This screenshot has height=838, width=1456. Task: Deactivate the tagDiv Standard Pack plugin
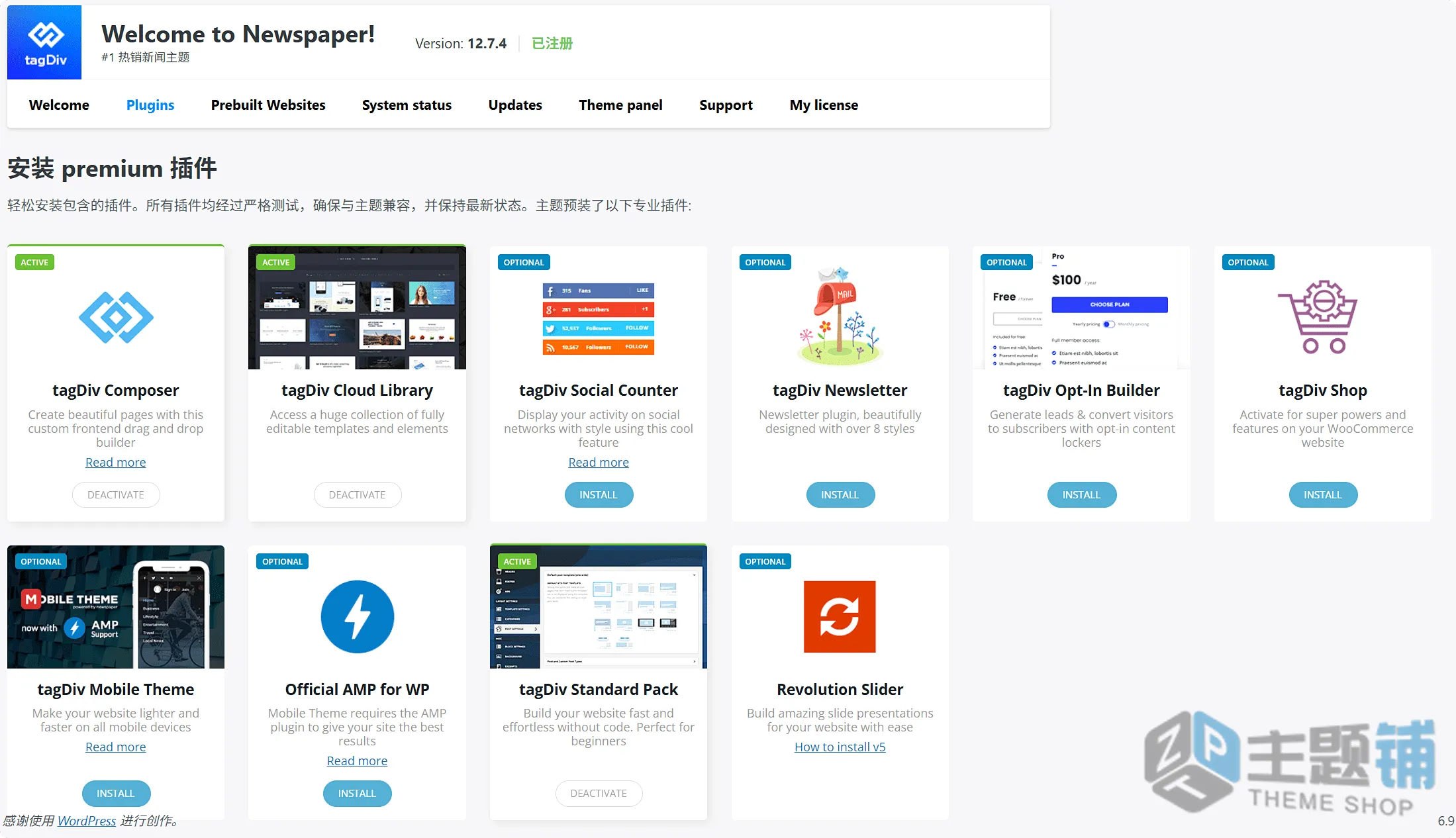pos(599,793)
